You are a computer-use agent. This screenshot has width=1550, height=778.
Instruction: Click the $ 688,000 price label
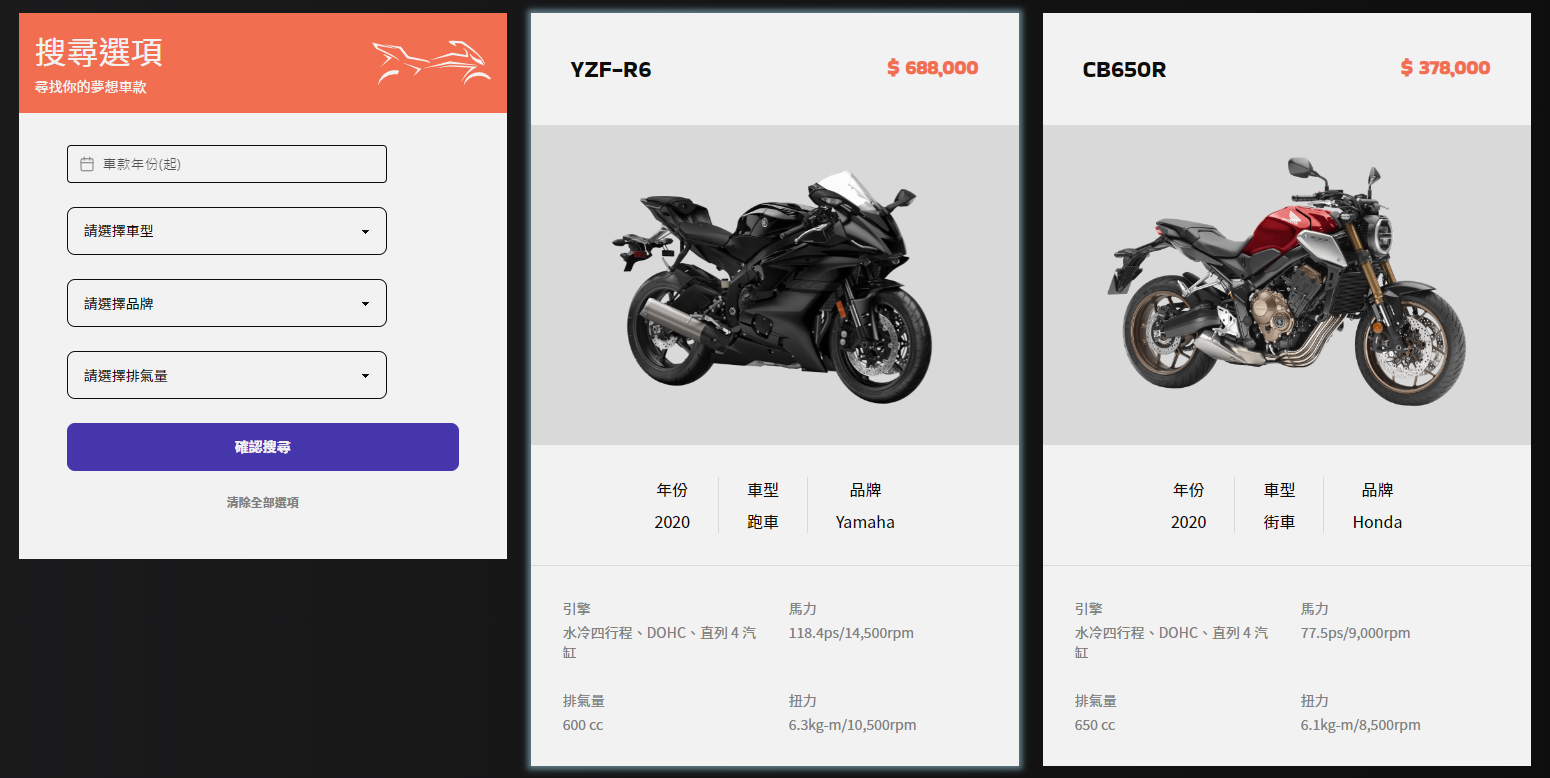coord(933,68)
